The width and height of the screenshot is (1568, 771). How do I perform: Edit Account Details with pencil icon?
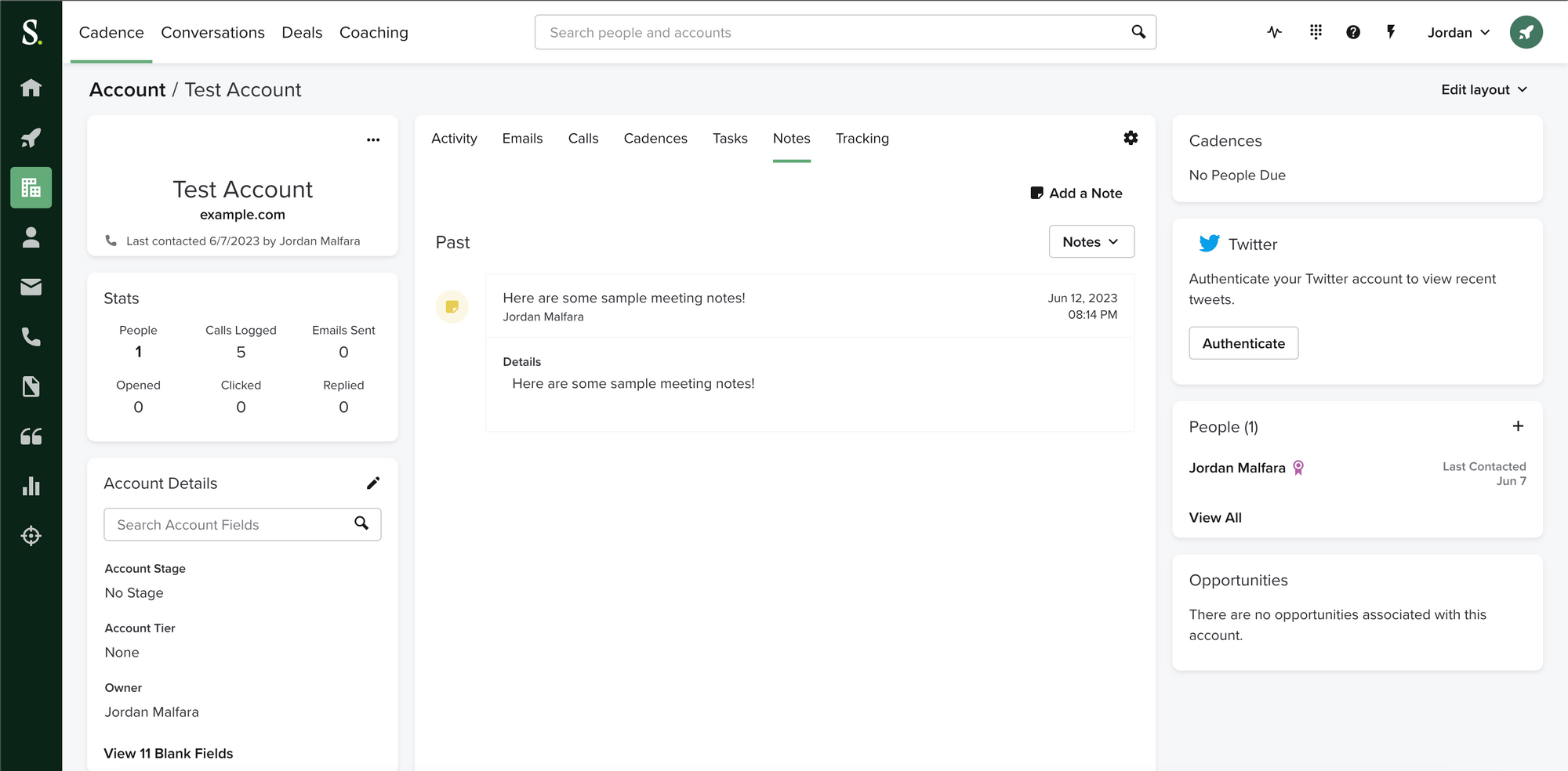[373, 483]
